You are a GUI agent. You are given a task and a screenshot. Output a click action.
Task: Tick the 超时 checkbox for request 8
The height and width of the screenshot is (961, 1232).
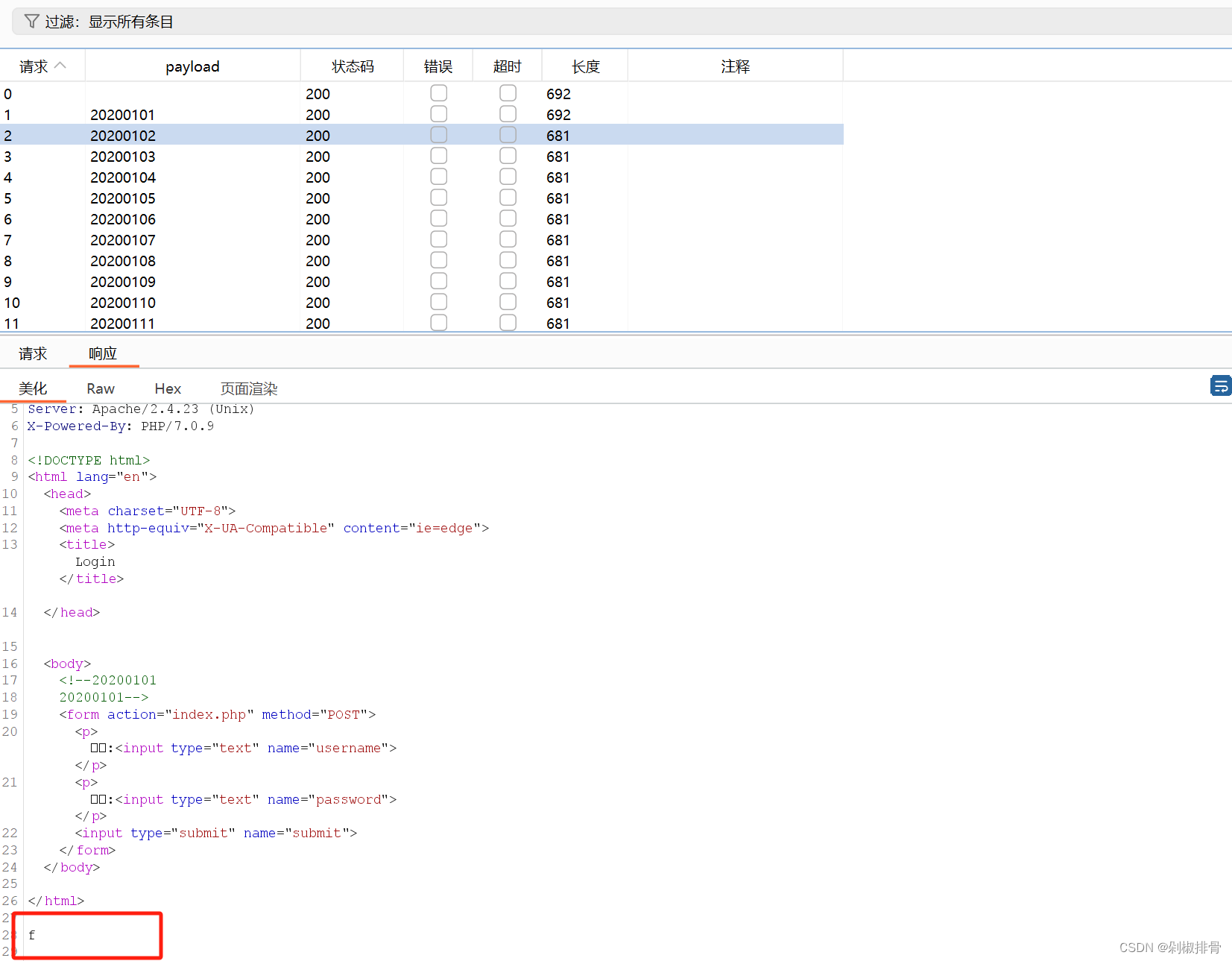click(508, 259)
